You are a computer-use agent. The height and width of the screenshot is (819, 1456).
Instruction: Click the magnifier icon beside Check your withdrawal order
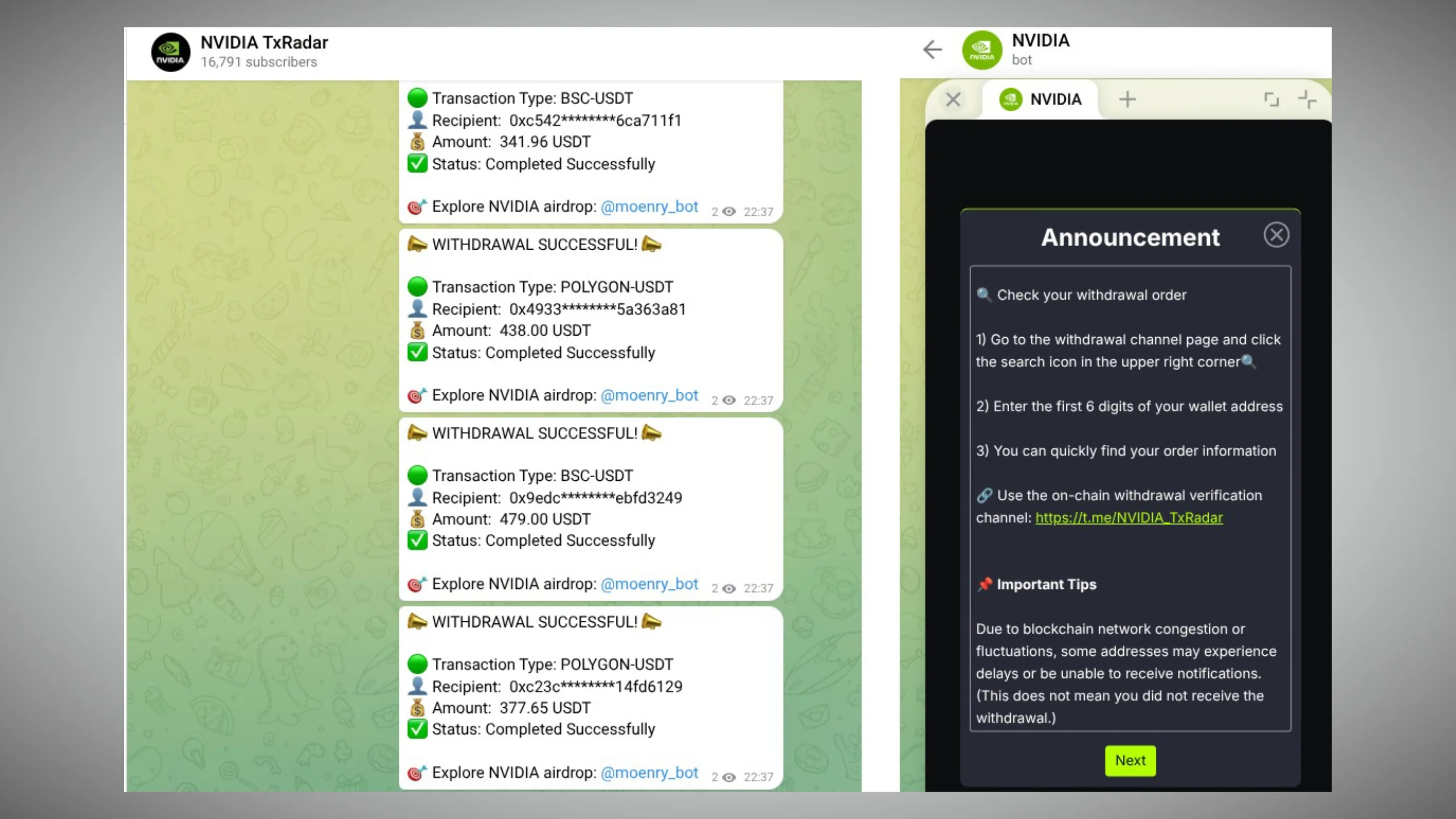click(984, 295)
